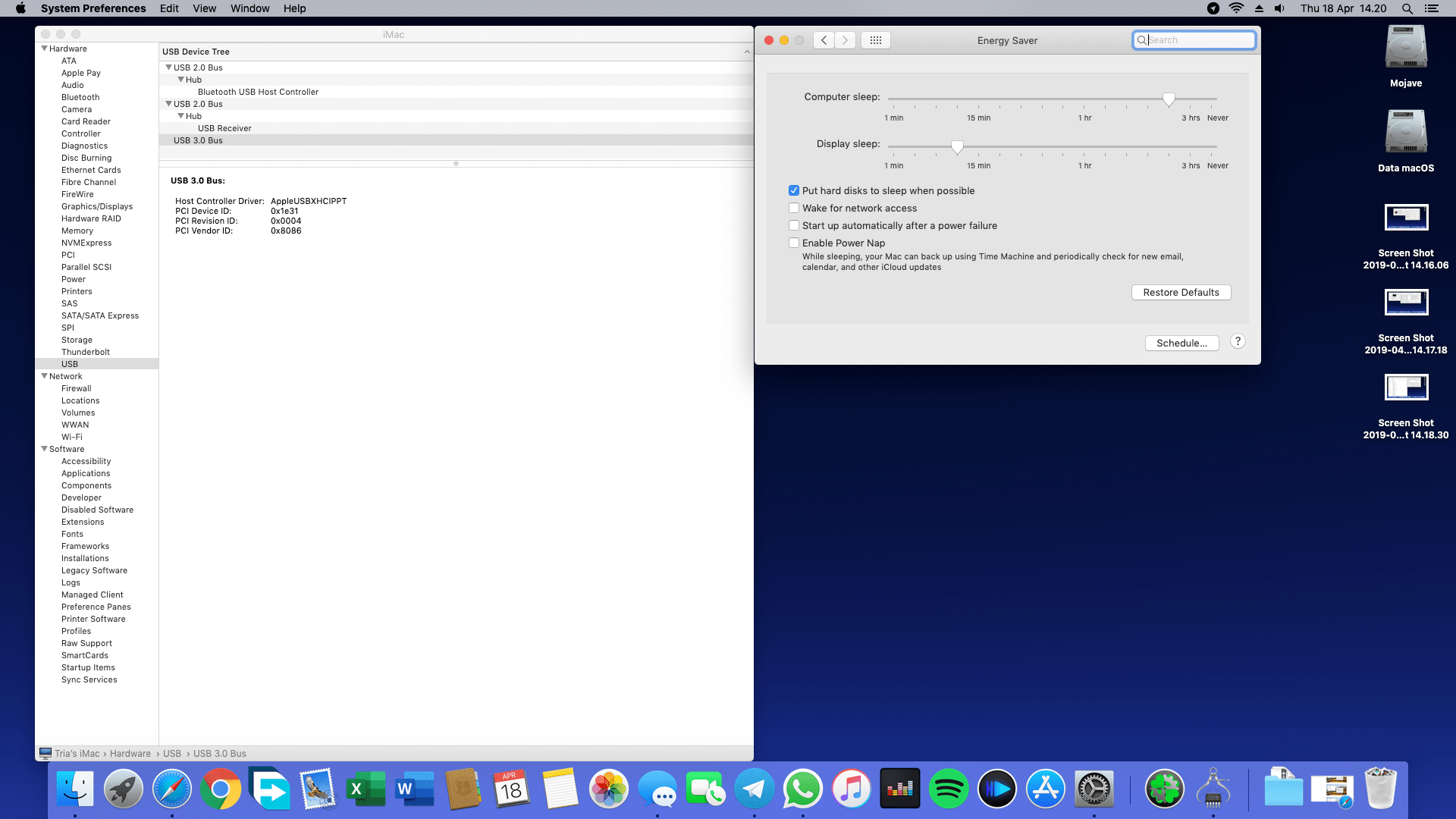Click the Restore Defaults button
Image resolution: width=1456 pixels, height=819 pixels.
(x=1181, y=293)
